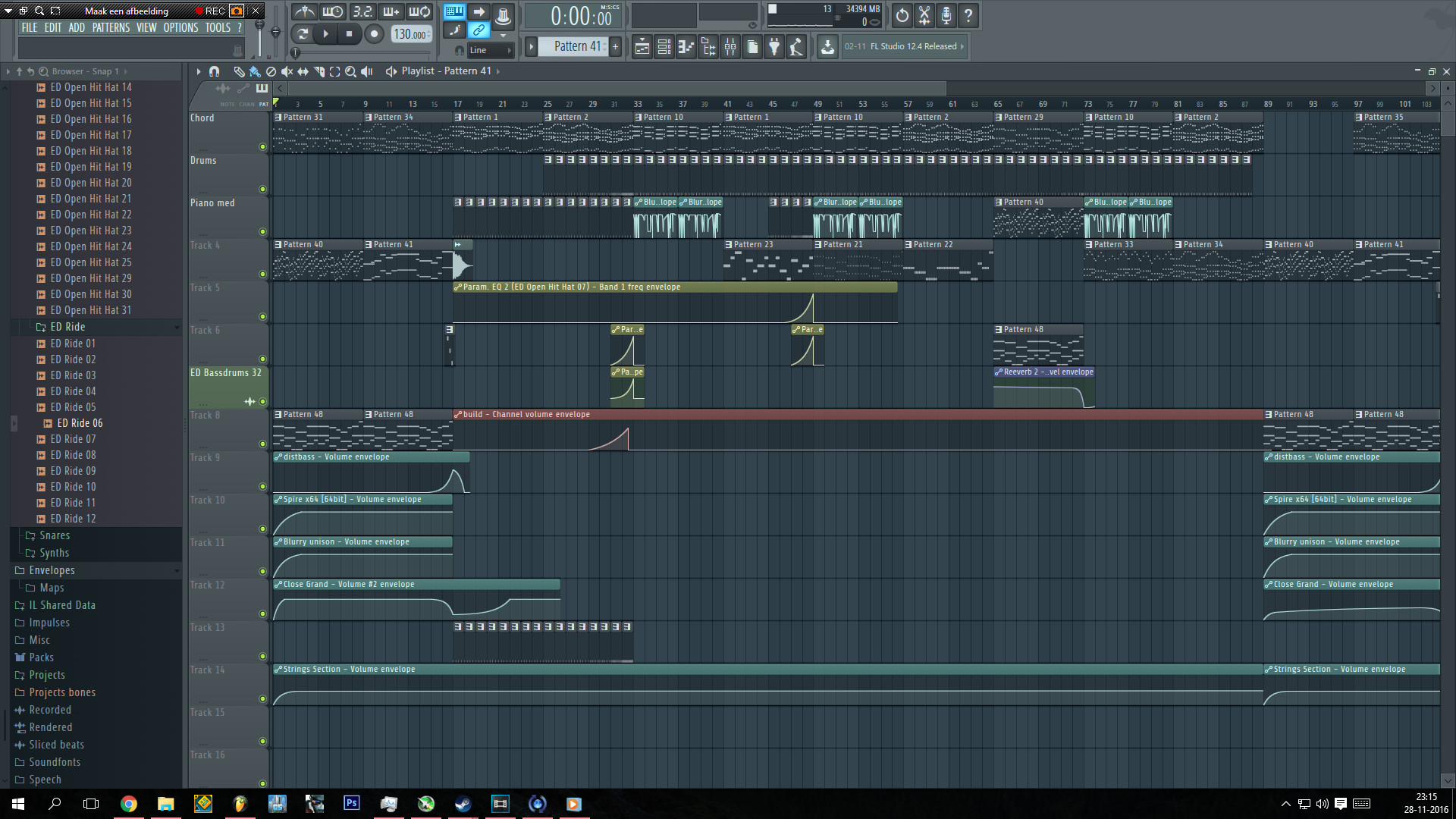1456x819 pixels.
Task: Enable typing keyboard to piano icon
Action: [x=454, y=11]
